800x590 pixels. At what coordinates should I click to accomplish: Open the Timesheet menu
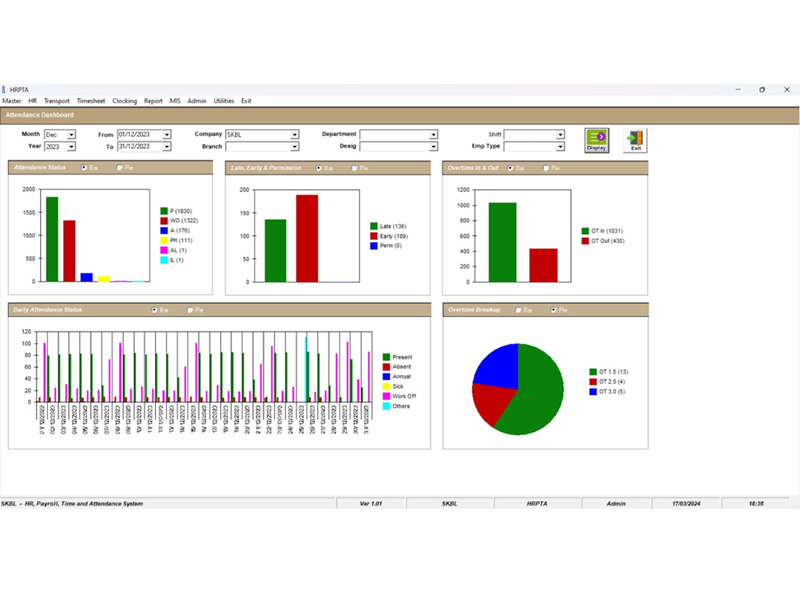point(91,101)
